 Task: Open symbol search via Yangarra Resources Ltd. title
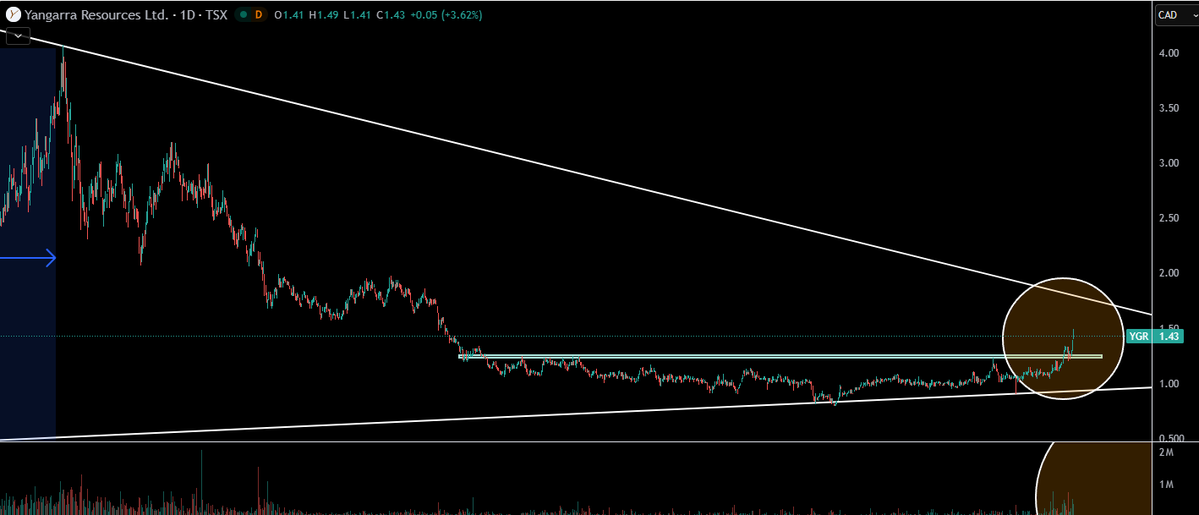[x=96, y=15]
